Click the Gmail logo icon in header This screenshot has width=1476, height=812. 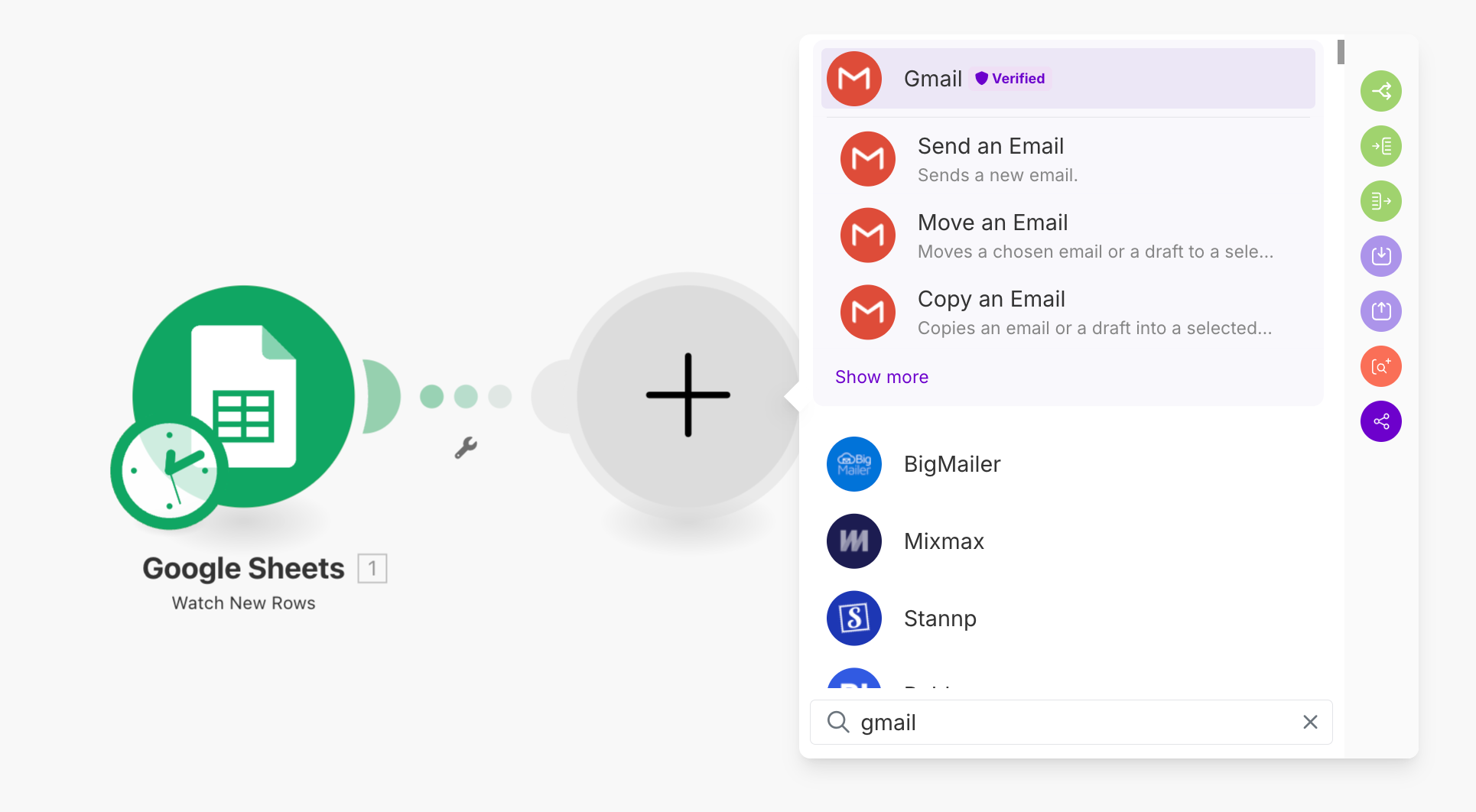pyautogui.click(x=854, y=79)
